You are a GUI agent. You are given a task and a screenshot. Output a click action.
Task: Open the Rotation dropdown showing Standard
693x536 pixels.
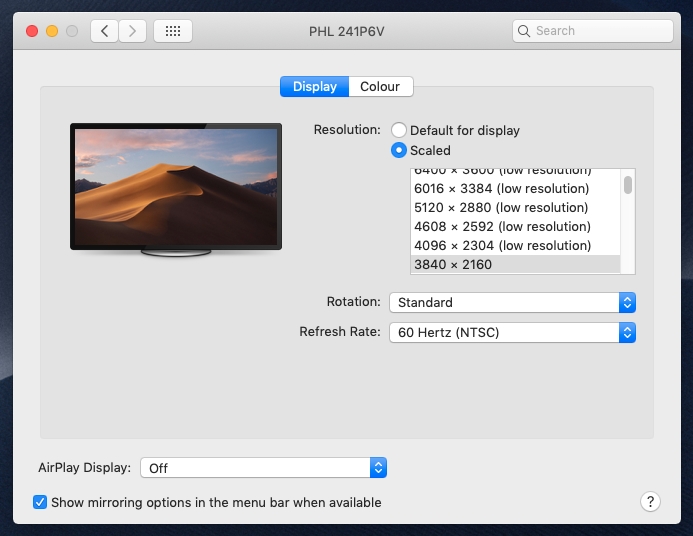click(512, 303)
